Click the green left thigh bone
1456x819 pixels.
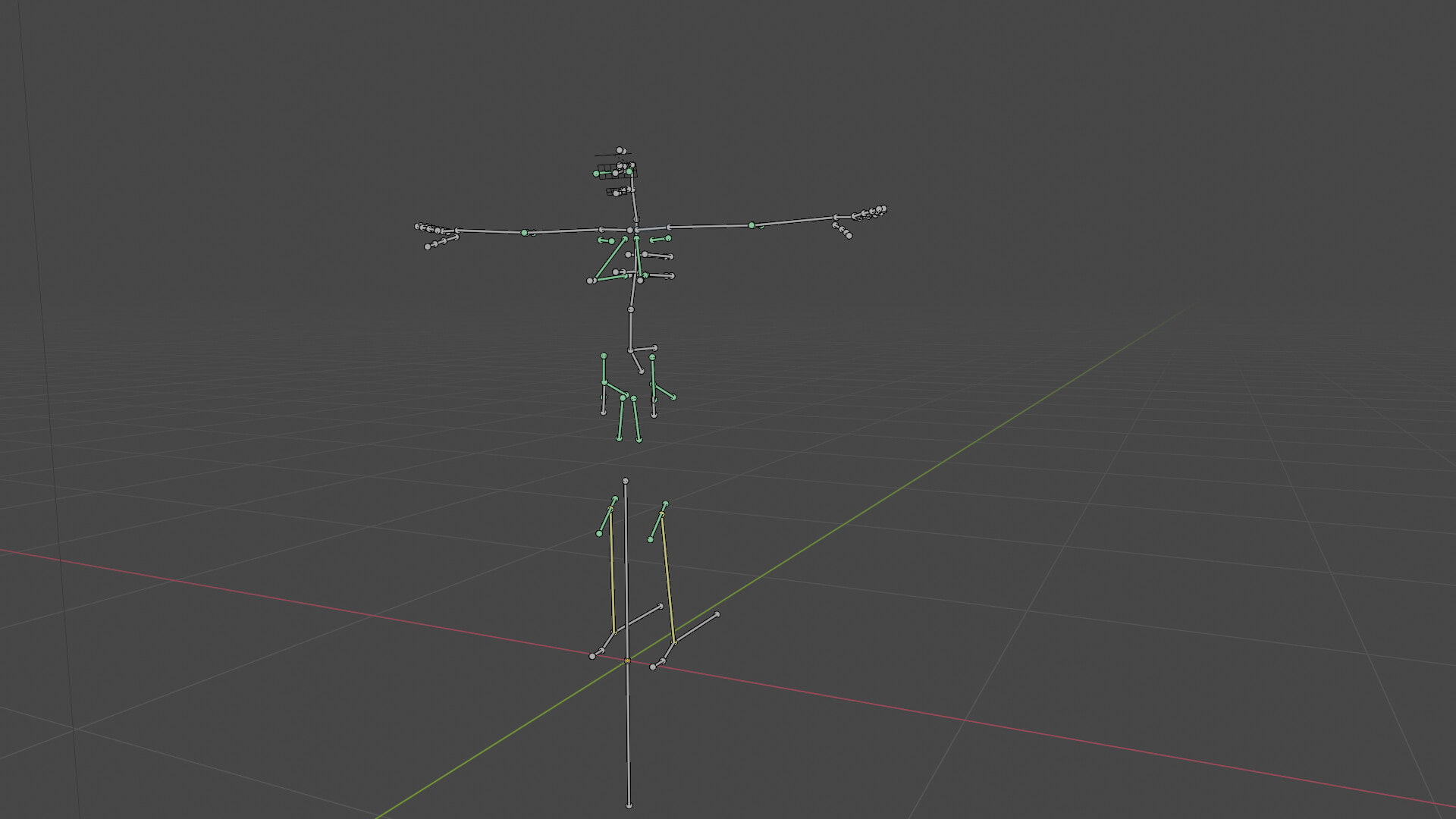[x=606, y=516]
